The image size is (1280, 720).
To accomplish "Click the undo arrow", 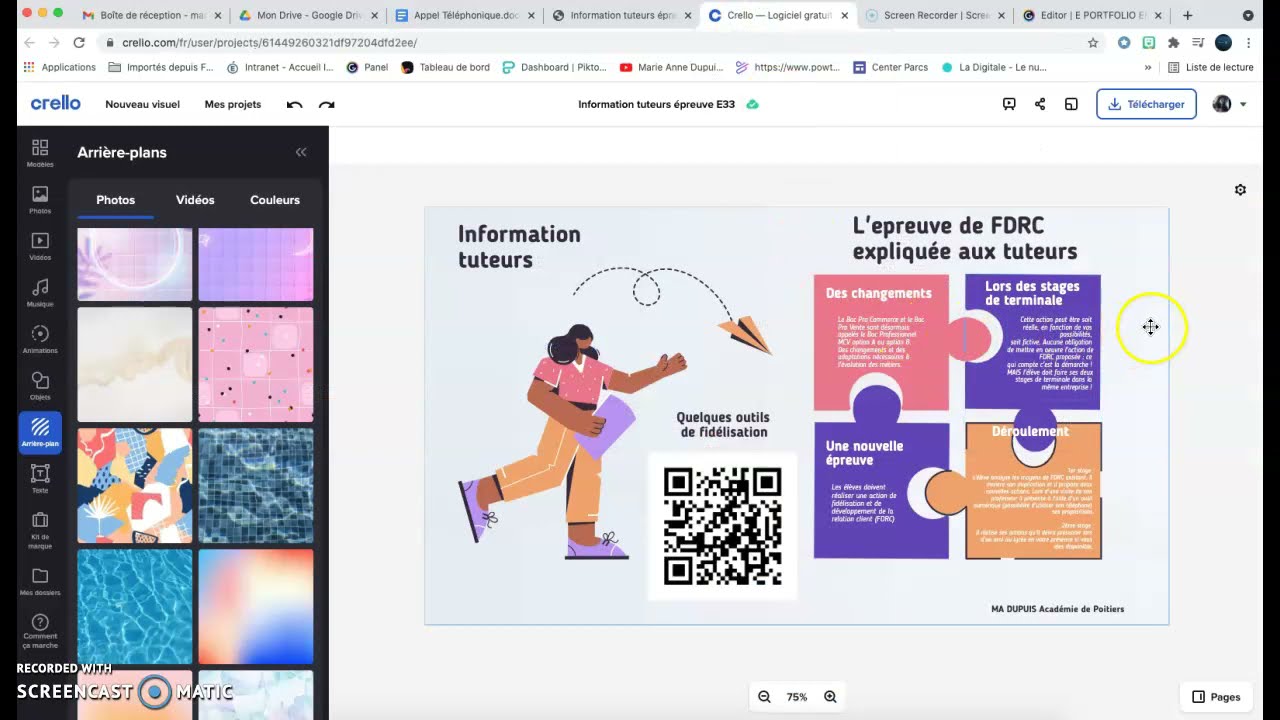I will click(294, 104).
